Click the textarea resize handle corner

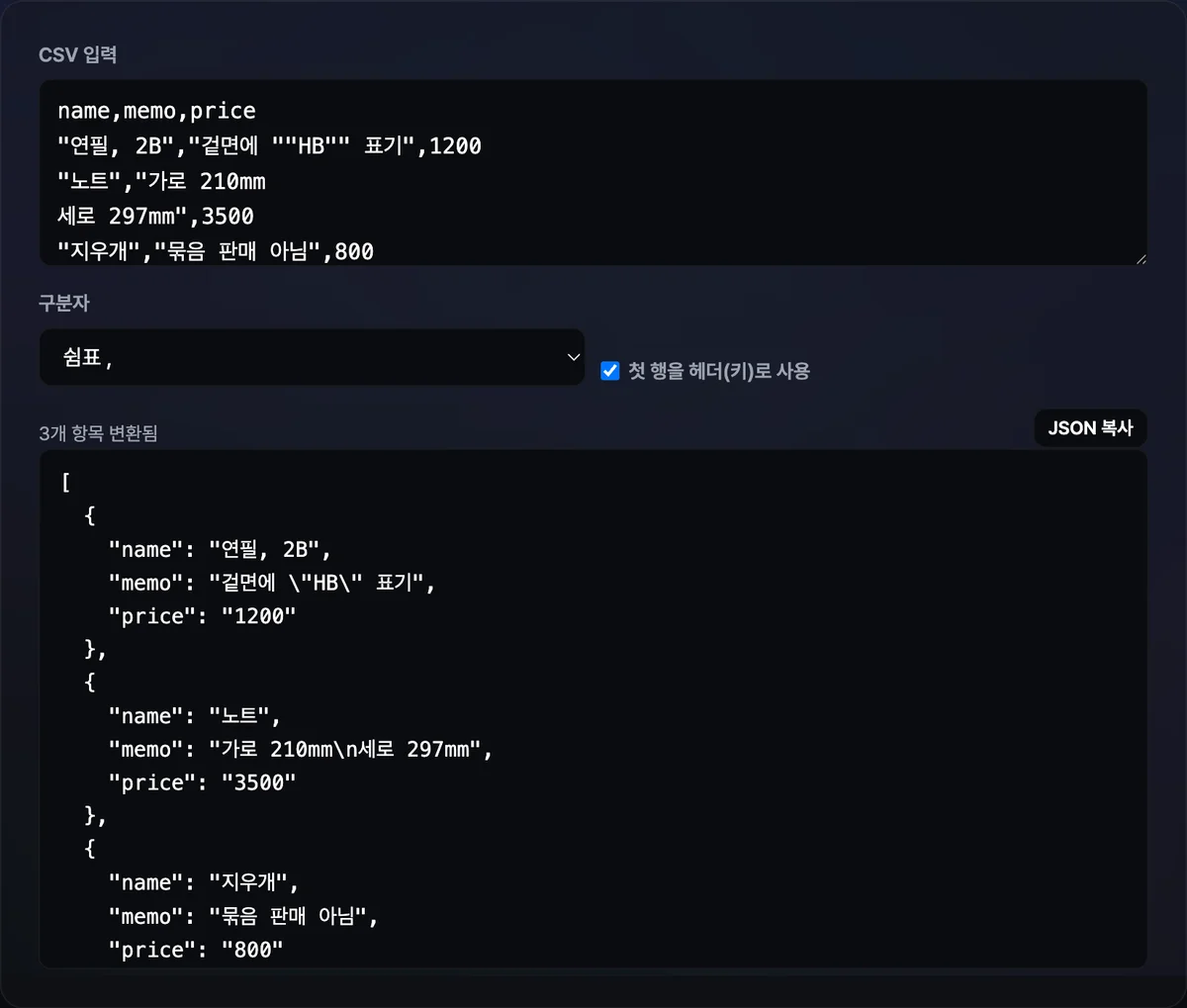click(1141, 258)
